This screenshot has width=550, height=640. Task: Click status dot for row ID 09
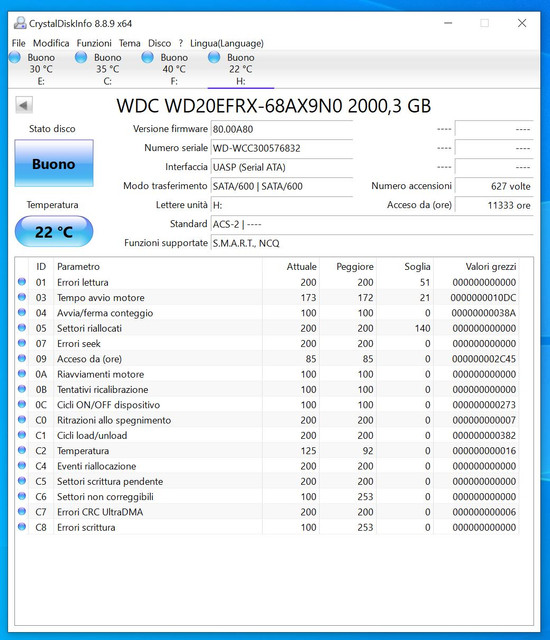tap(22, 358)
